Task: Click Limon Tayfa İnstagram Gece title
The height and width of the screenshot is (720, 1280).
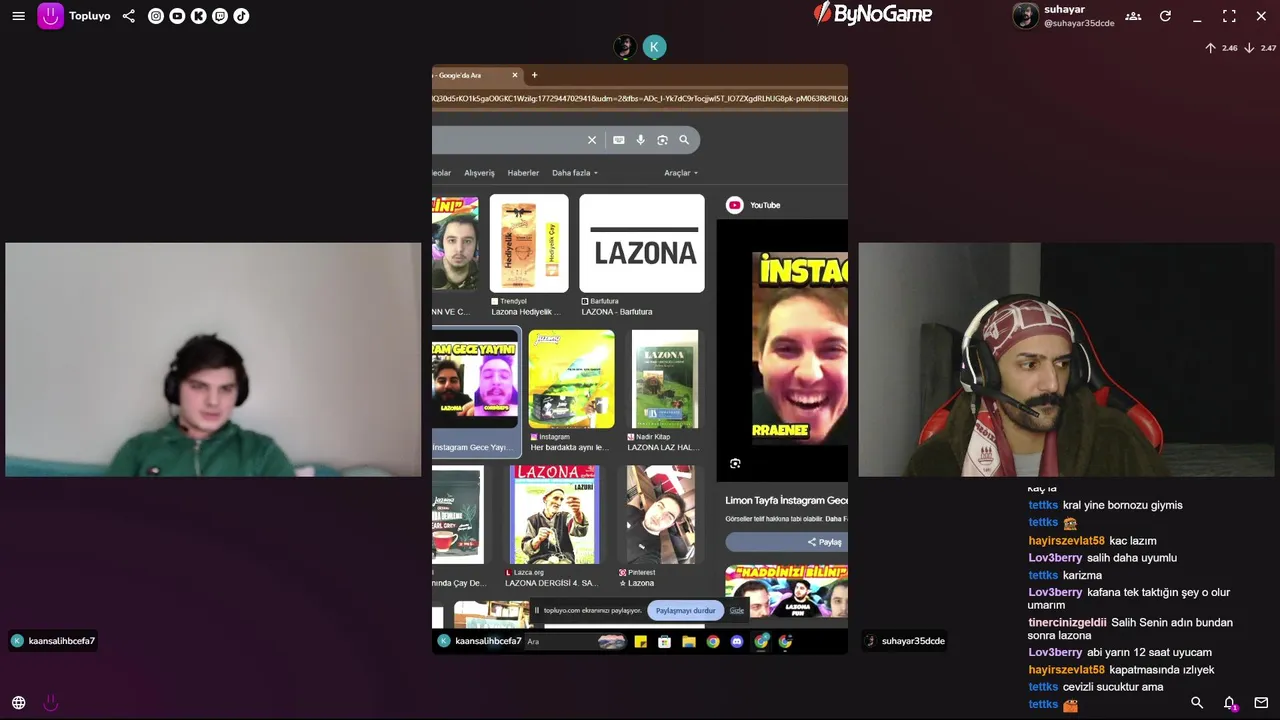Action: point(787,500)
